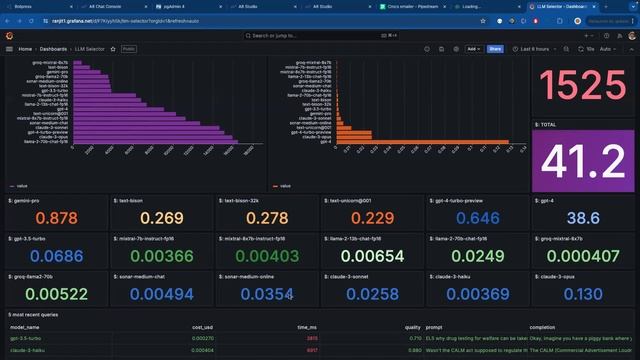Click the Public badge
Screen dimensions: 640x360
(129, 49)
